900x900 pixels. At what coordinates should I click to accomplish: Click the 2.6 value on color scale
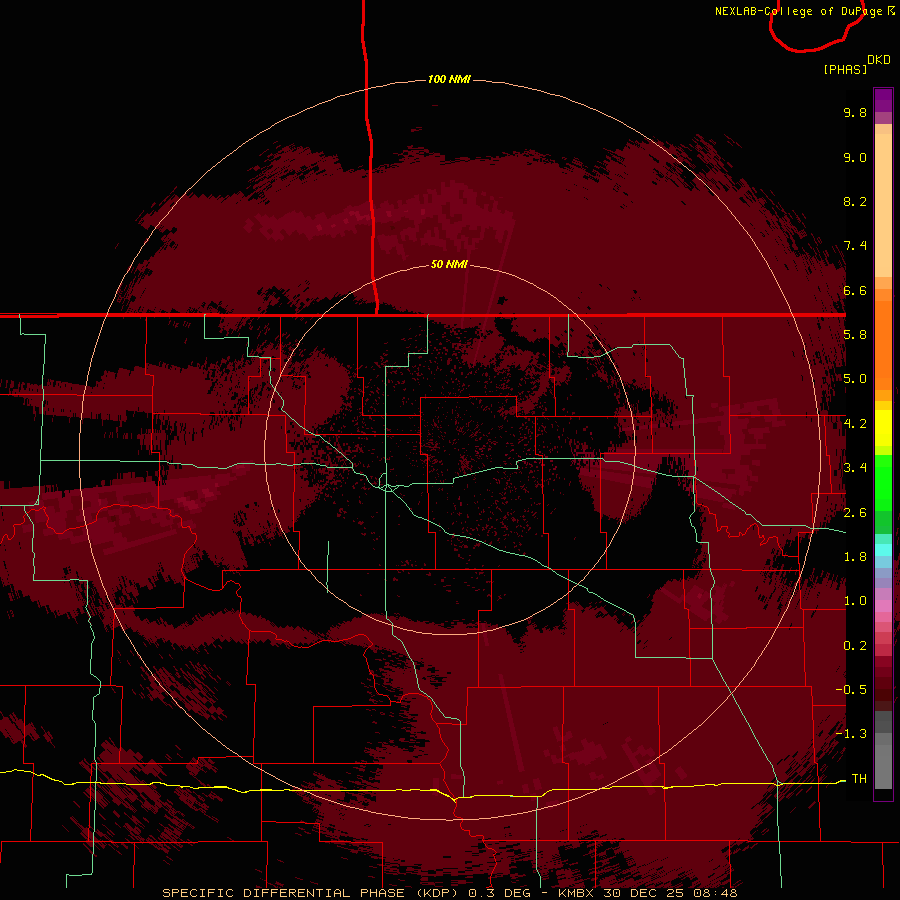point(855,513)
